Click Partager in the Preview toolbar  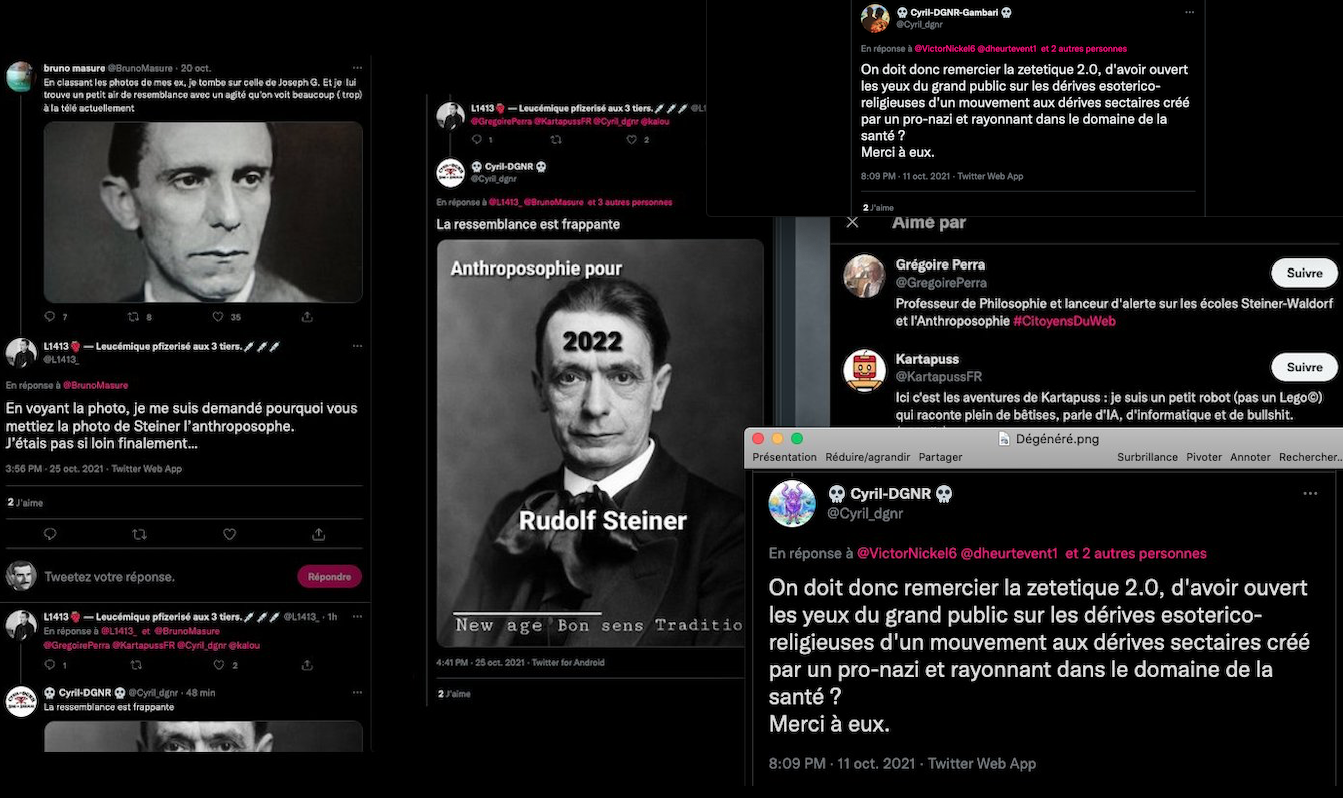coord(940,457)
